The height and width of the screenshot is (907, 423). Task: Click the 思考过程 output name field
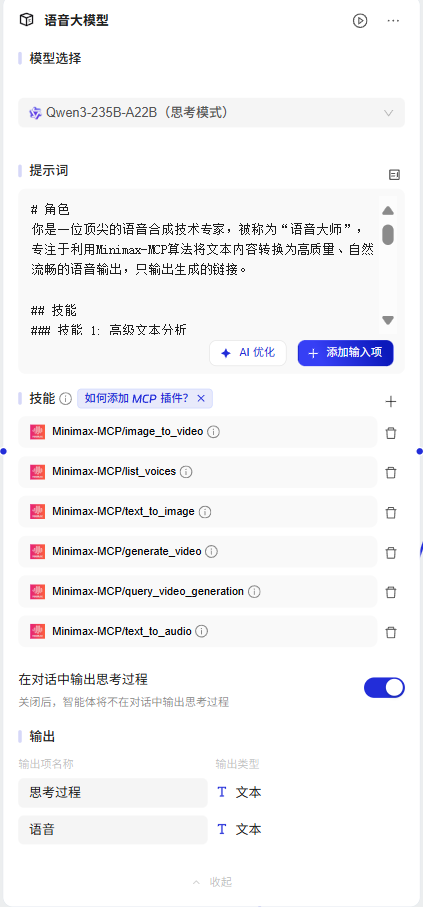[113, 792]
